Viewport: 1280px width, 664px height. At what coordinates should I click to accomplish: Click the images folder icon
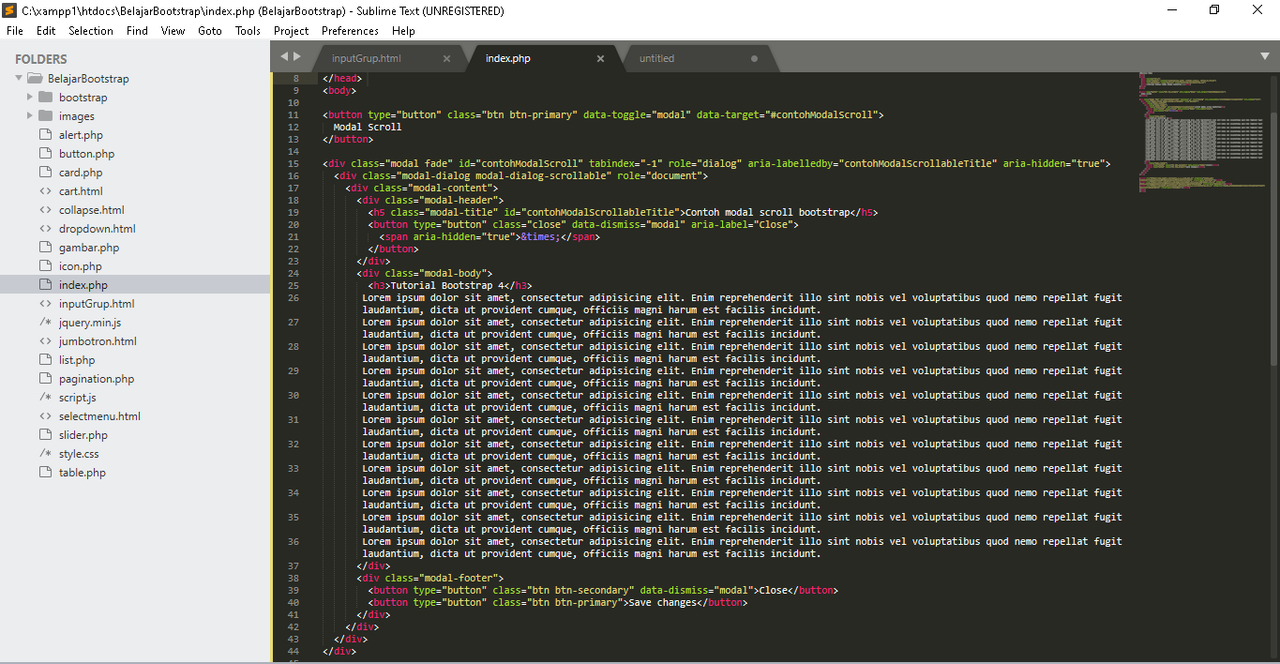[x=45, y=116]
